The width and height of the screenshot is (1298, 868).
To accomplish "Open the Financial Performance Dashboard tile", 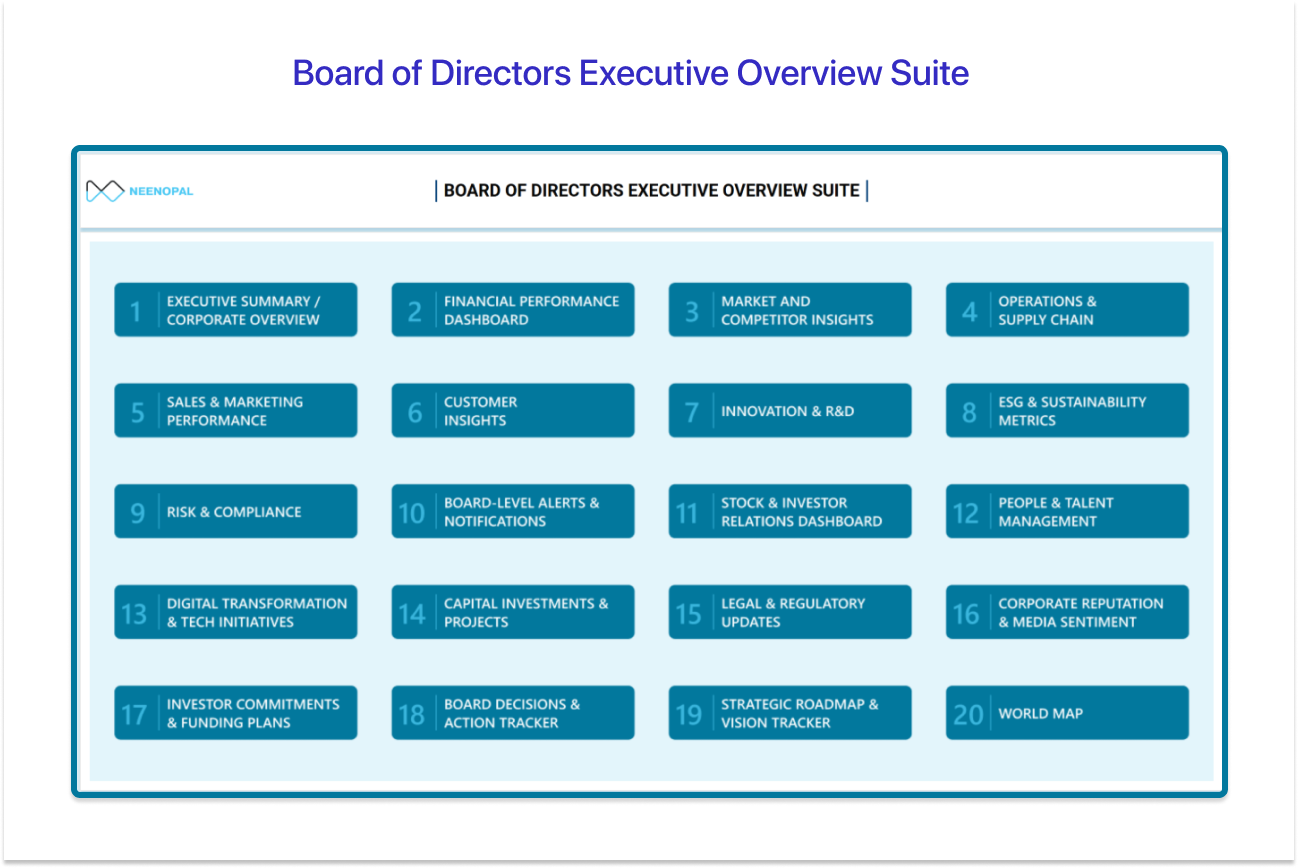I will point(512,310).
